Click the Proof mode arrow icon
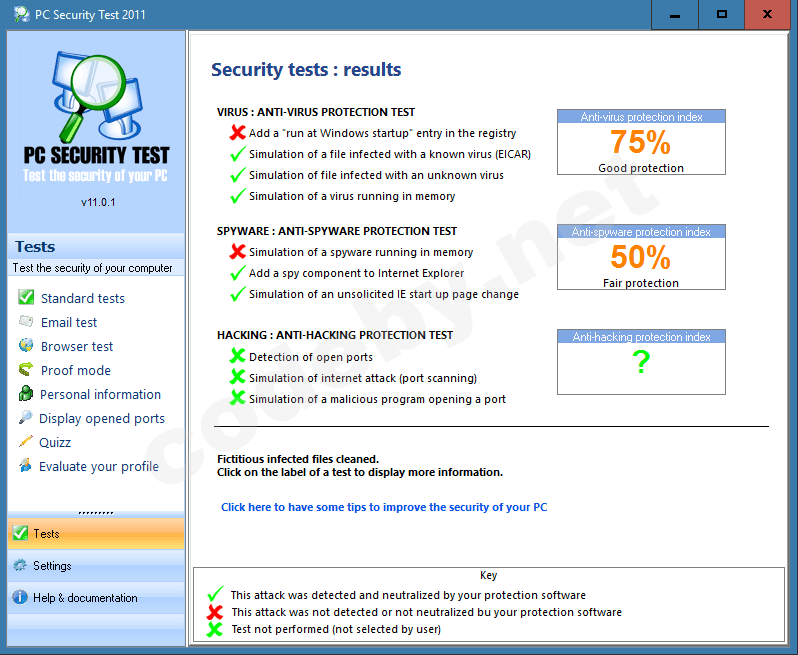Screen dimensions: 798x655 (x=26, y=369)
